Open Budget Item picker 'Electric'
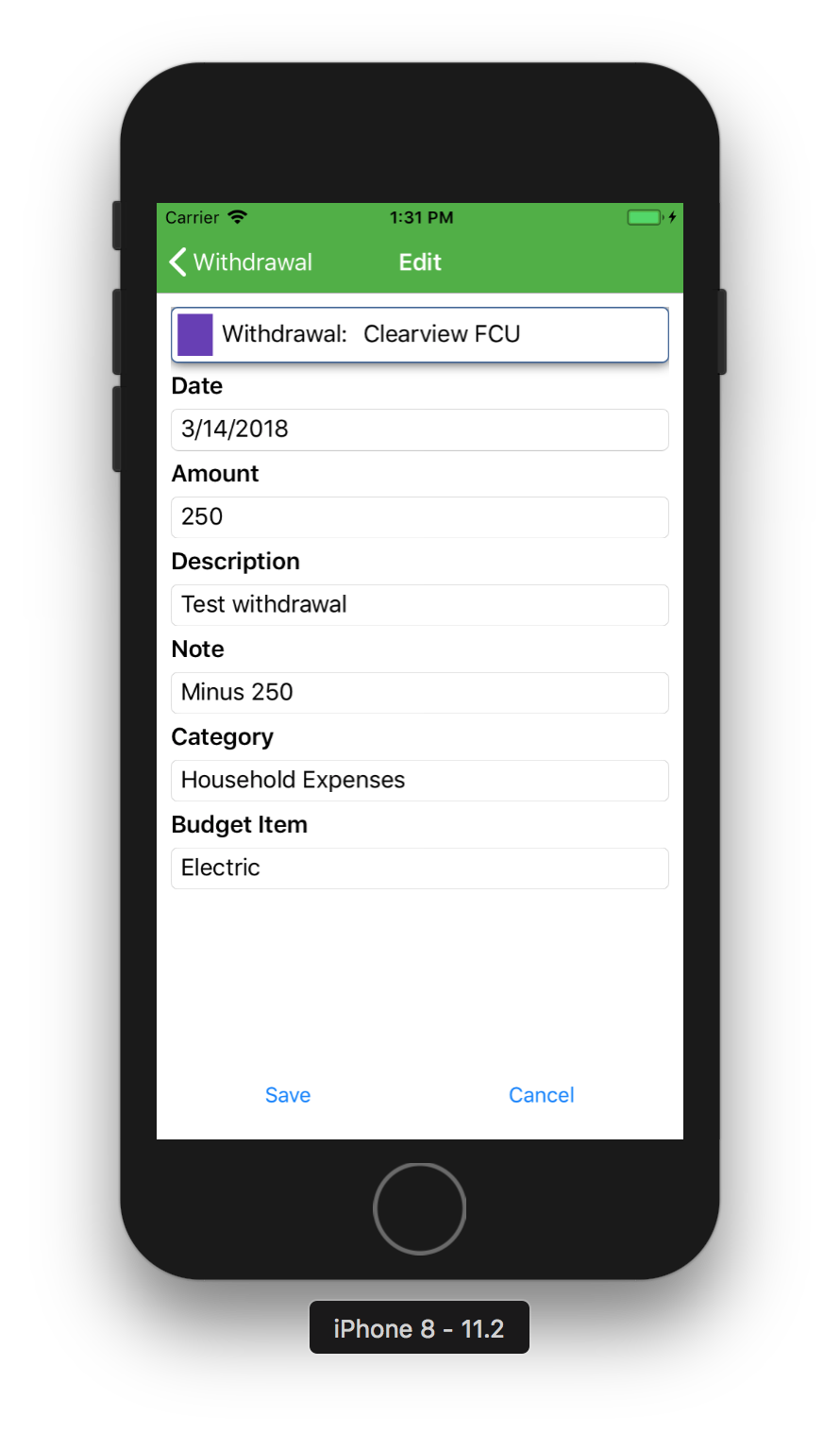This screenshot has width=840, height=1433. pos(420,868)
